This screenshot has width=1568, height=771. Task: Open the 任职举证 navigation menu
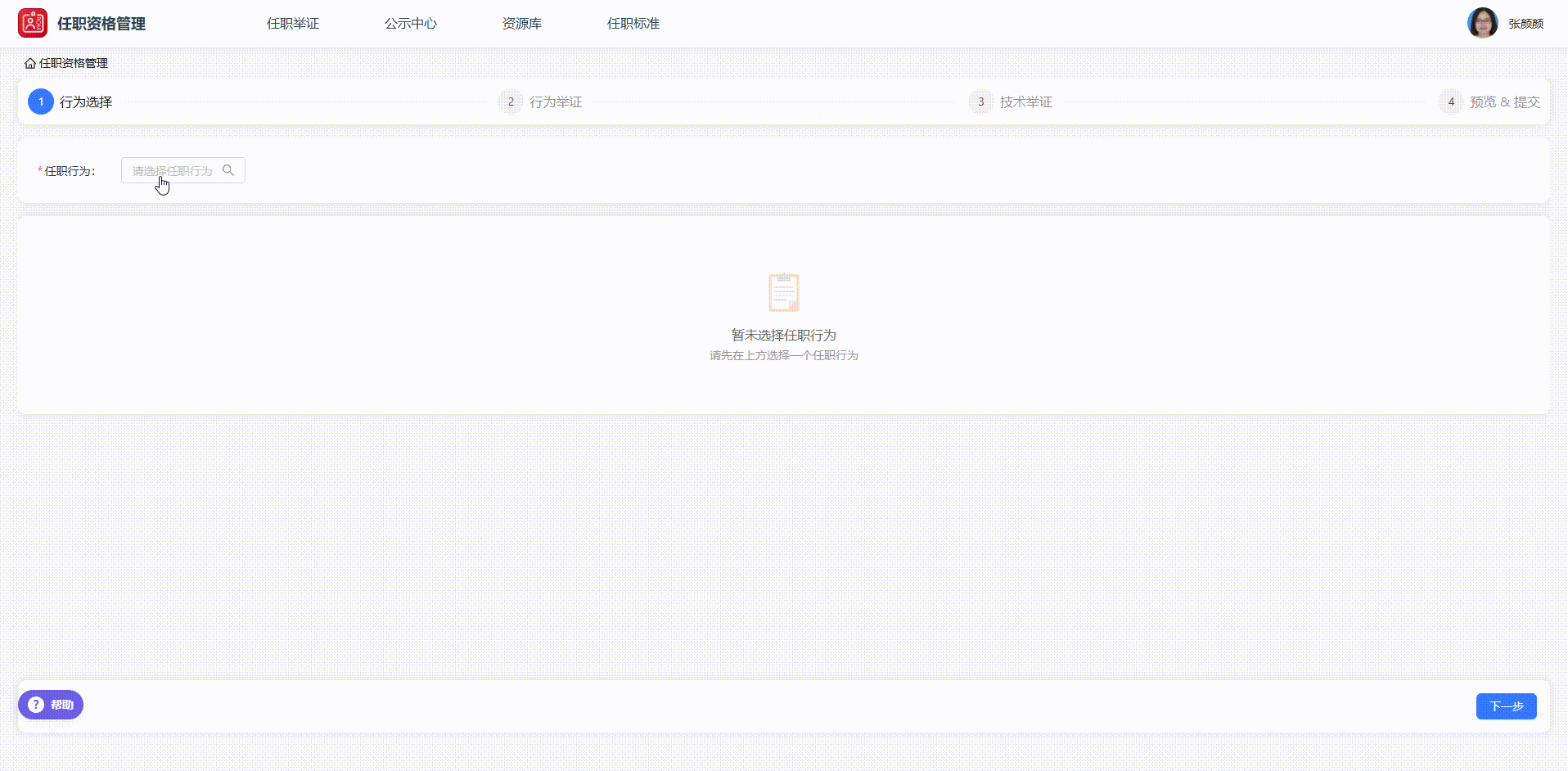[293, 23]
